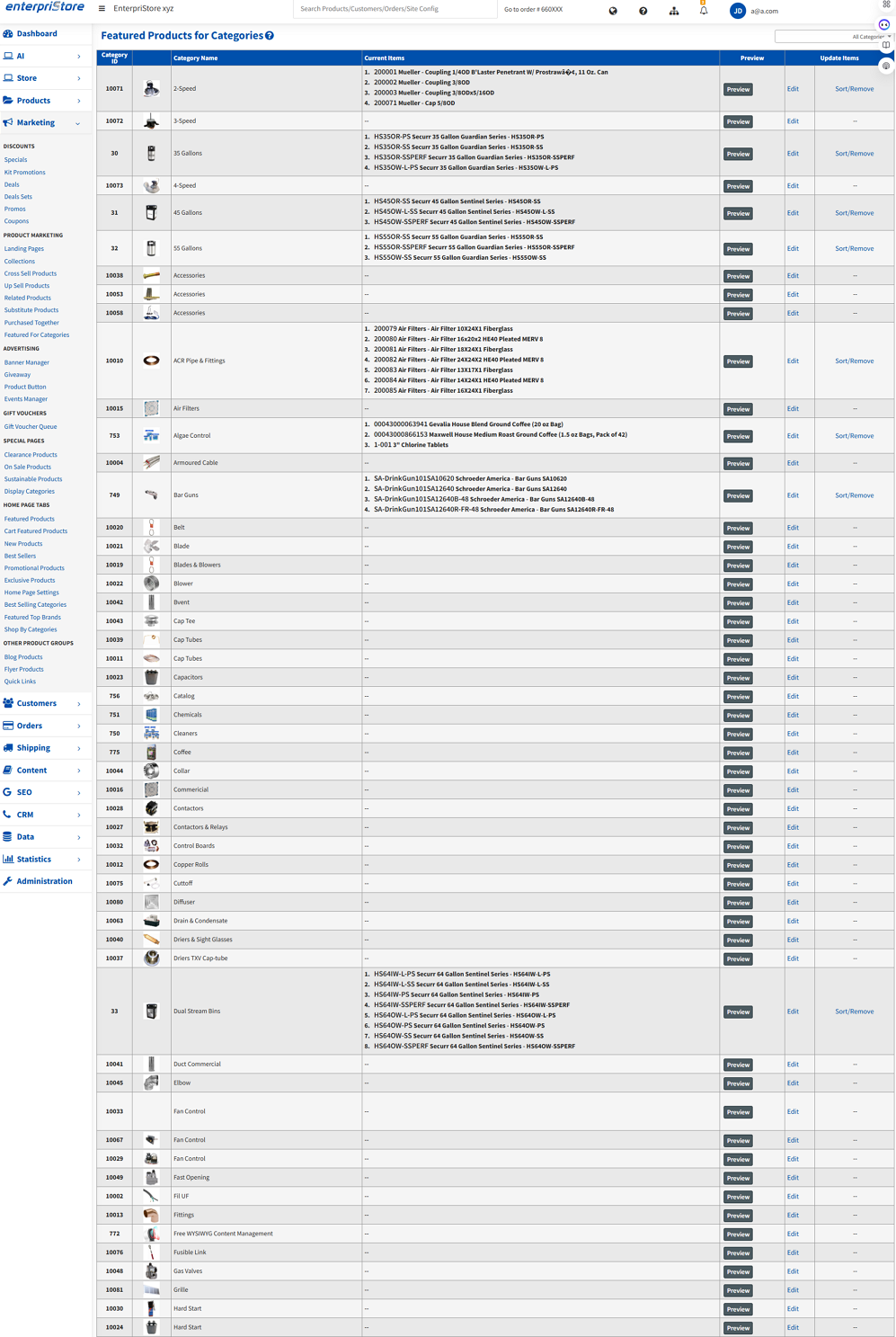896x1337 pixels.
Task: Click Edit for ACR Pipe & Fittings
Action: 792,361
